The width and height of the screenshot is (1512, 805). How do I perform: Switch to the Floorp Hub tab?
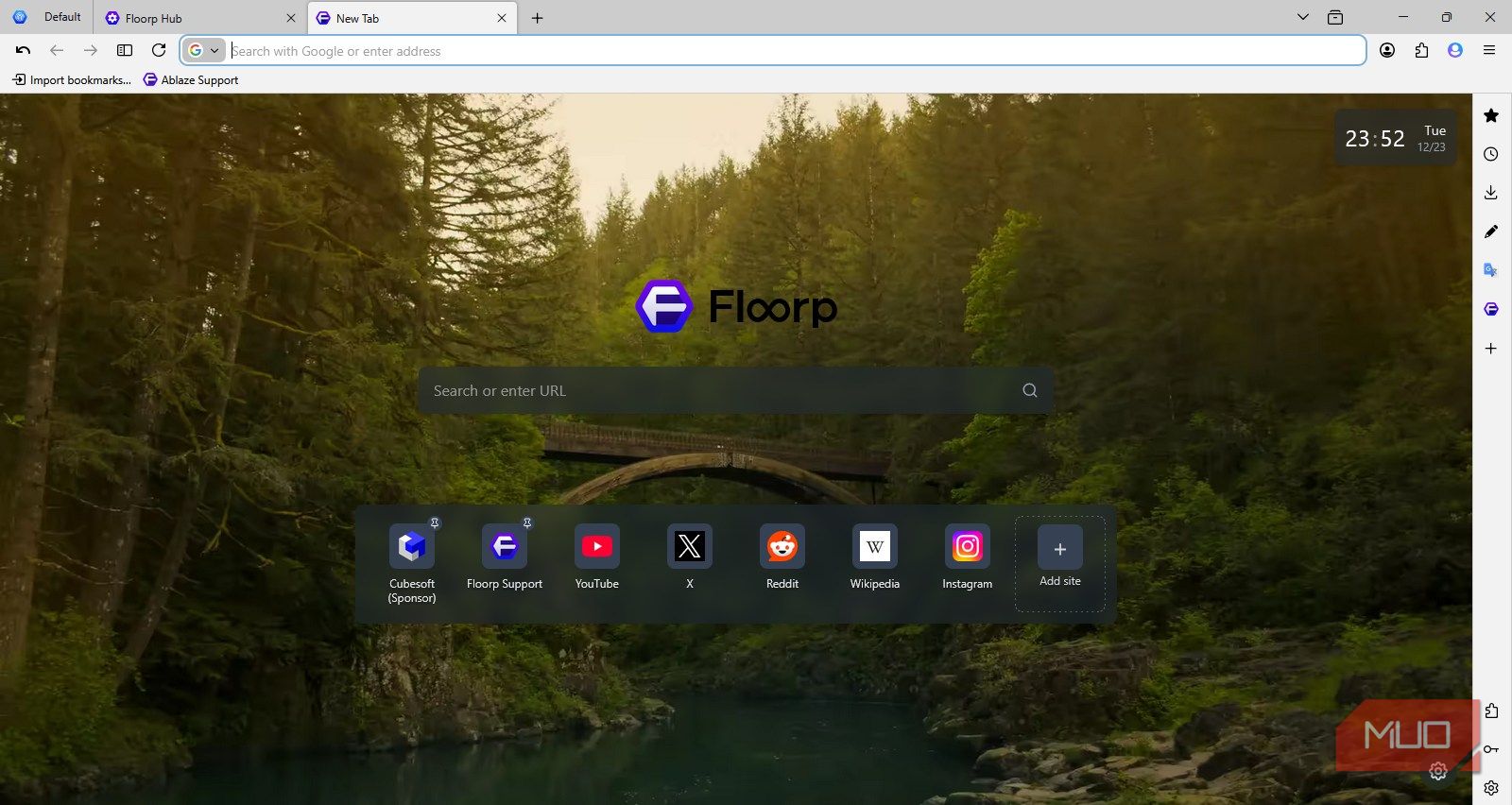[x=200, y=18]
